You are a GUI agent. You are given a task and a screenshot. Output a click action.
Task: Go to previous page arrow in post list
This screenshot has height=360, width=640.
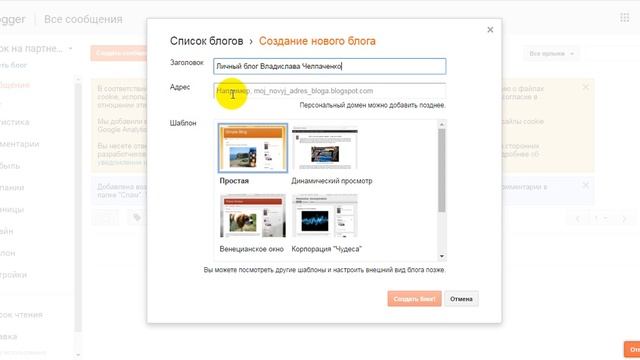[x=578, y=219]
